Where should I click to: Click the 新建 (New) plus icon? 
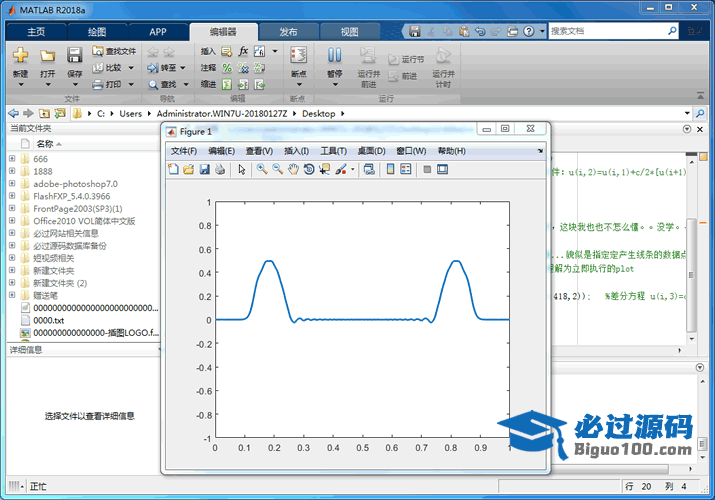(x=21, y=55)
